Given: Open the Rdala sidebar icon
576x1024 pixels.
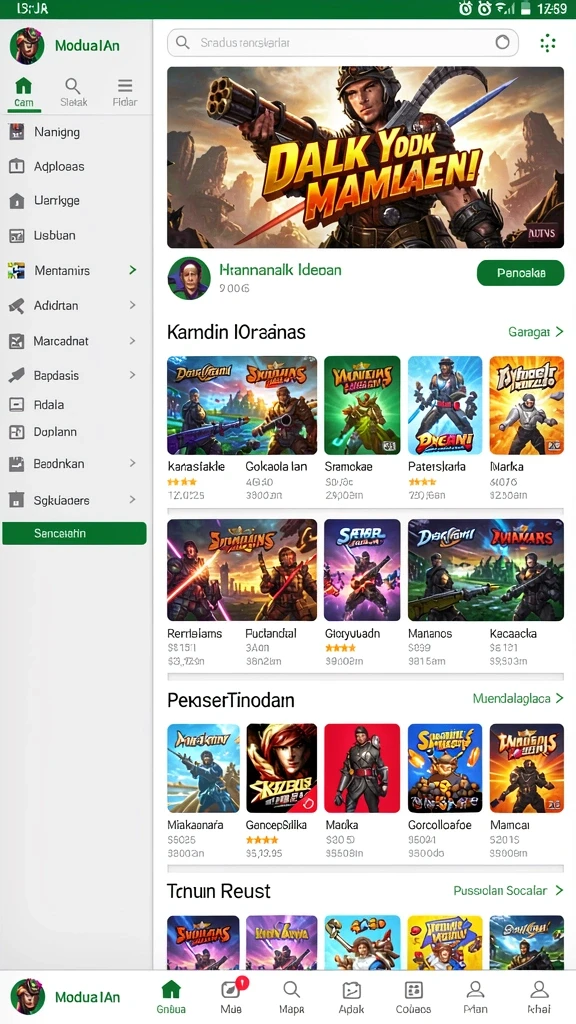Looking at the screenshot, I should 16,405.
